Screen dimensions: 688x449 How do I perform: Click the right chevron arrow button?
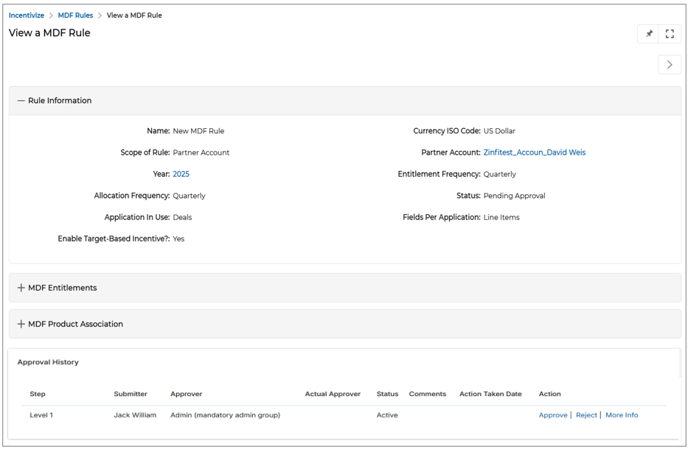[669, 65]
